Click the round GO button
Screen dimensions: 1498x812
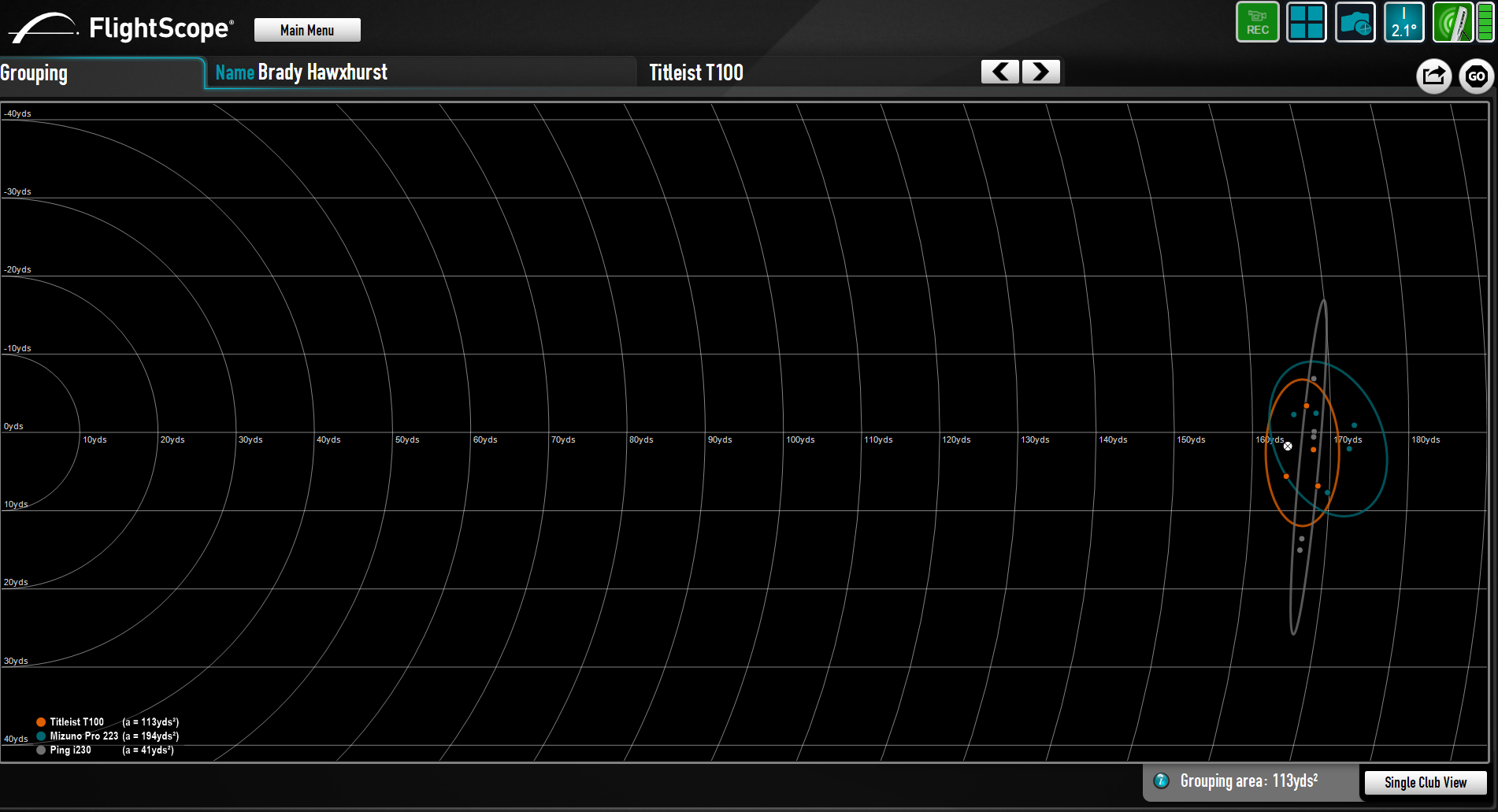1477,76
